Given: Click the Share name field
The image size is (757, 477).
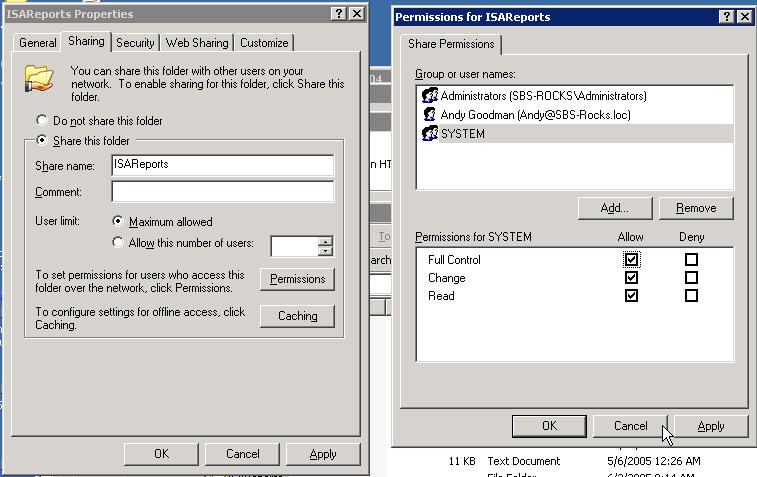Looking at the screenshot, I should pyautogui.click(x=223, y=165).
